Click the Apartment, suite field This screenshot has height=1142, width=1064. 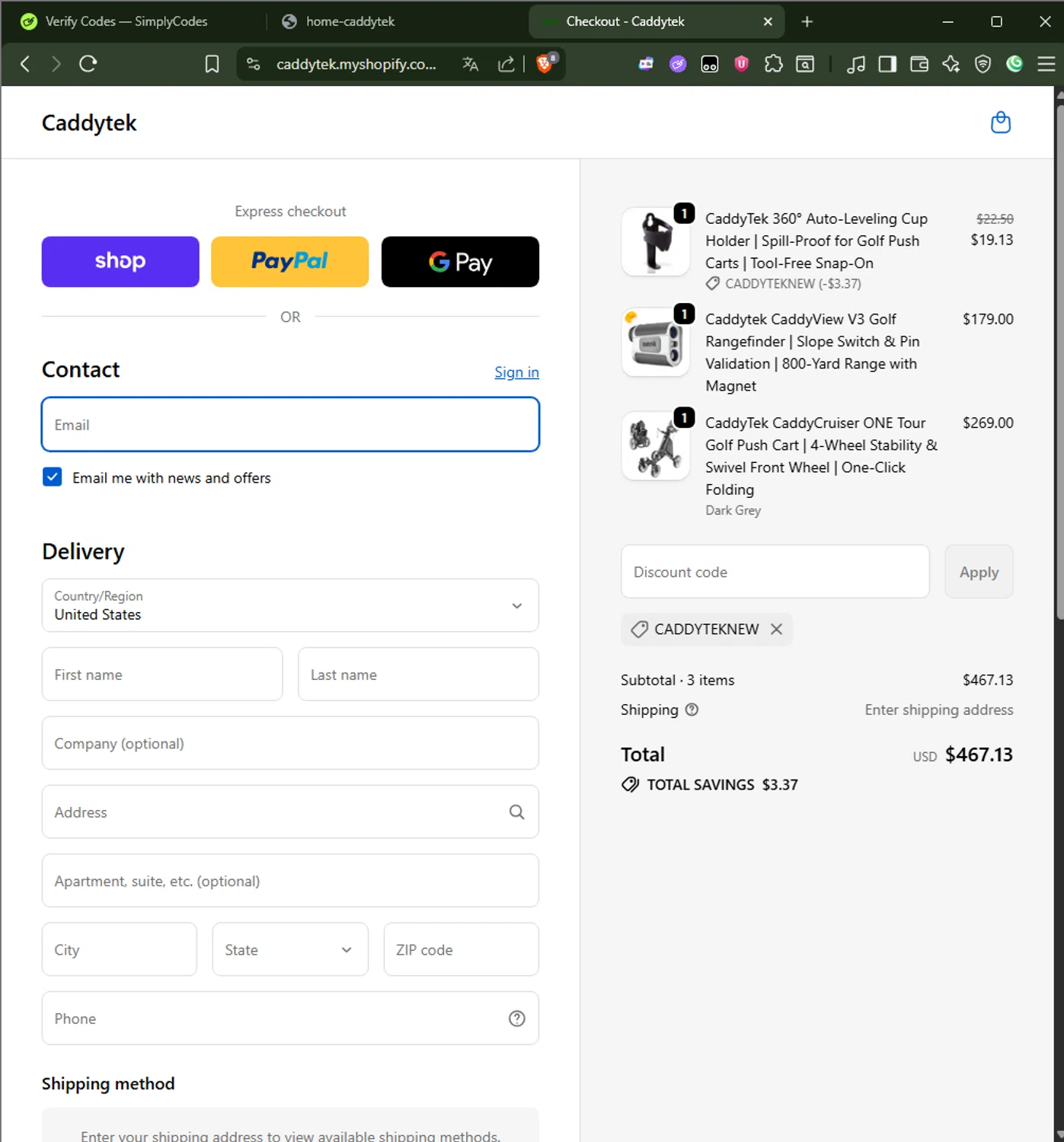(x=290, y=881)
